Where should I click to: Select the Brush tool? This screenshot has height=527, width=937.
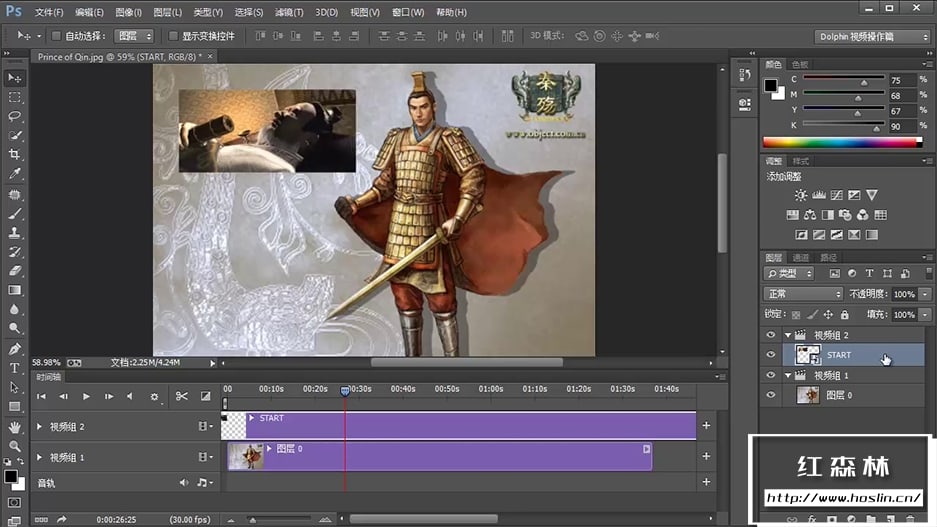(x=14, y=213)
